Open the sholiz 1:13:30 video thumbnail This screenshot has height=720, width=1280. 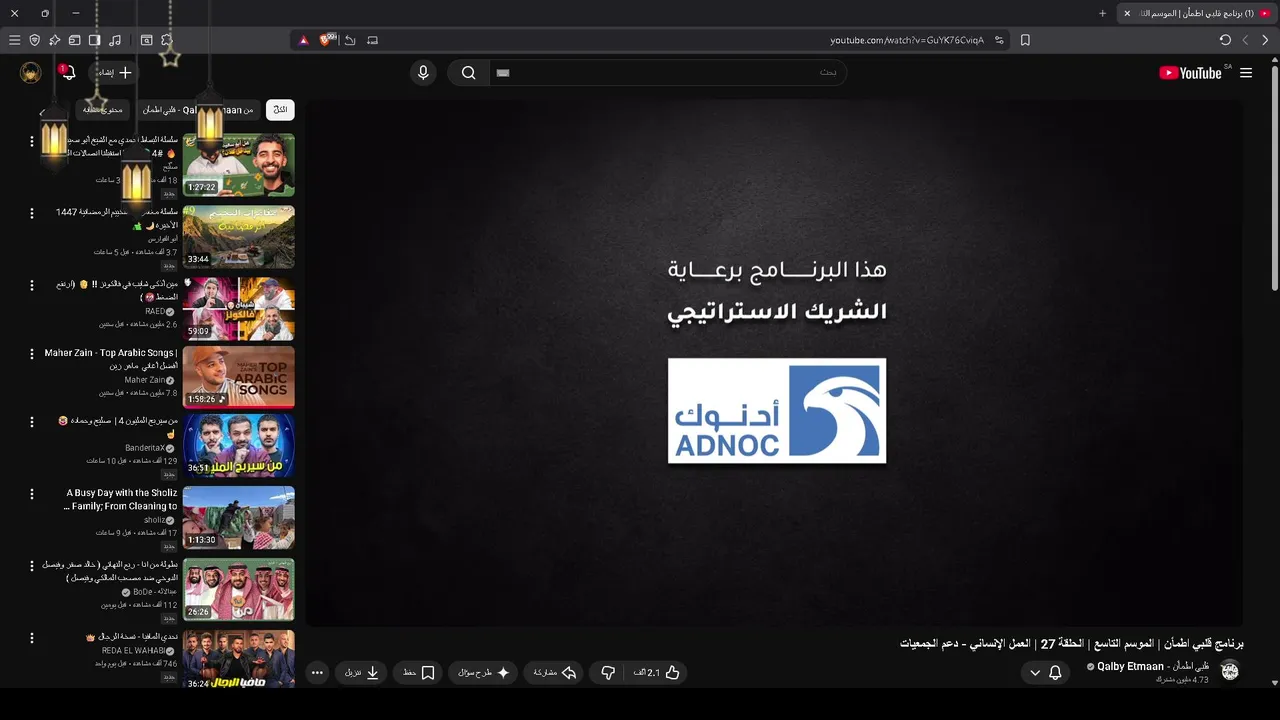239,518
